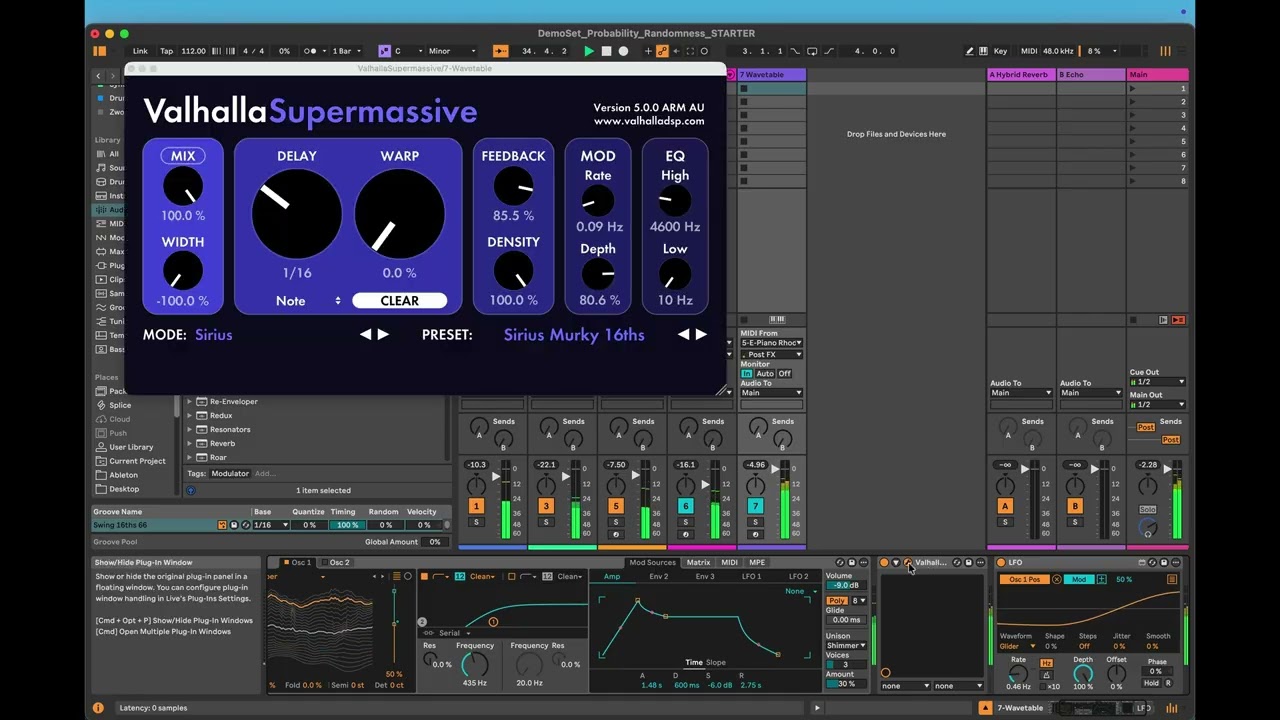Switch to the Matrix tab in Wavetable
Image resolution: width=1280 pixels, height=720 pixels.
point(698,562)
